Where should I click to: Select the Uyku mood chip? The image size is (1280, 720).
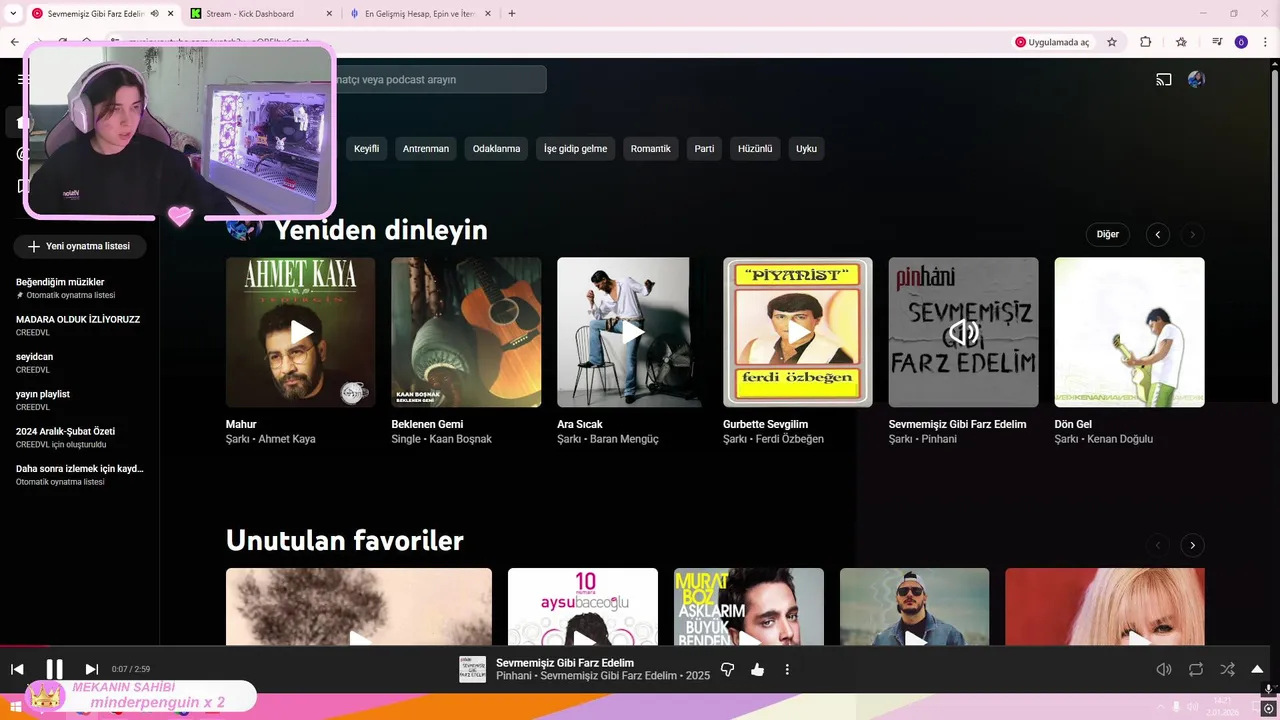click(806, 148)
